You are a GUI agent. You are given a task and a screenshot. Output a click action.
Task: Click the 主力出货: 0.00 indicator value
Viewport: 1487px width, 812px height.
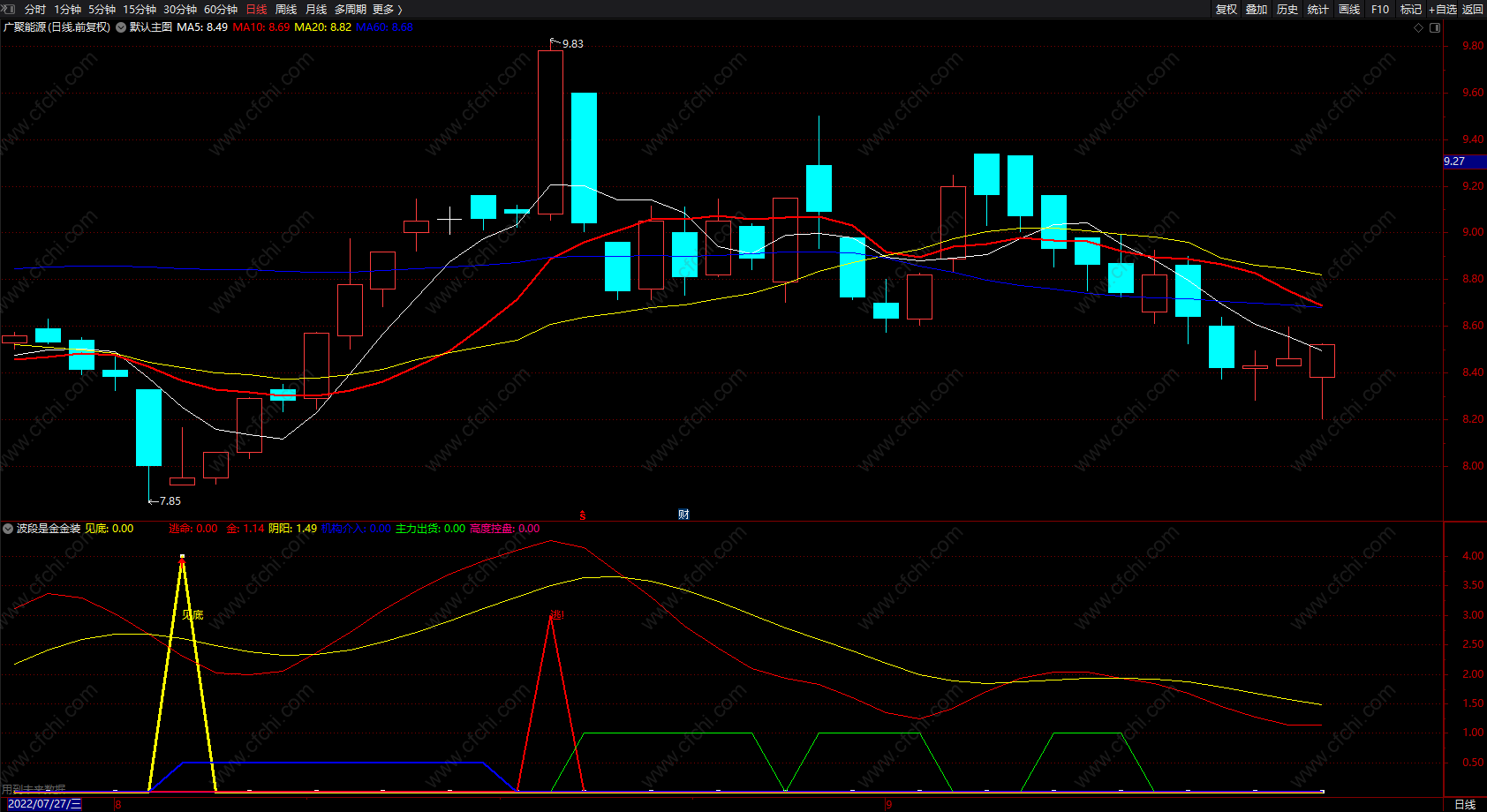tap(430, 529)
